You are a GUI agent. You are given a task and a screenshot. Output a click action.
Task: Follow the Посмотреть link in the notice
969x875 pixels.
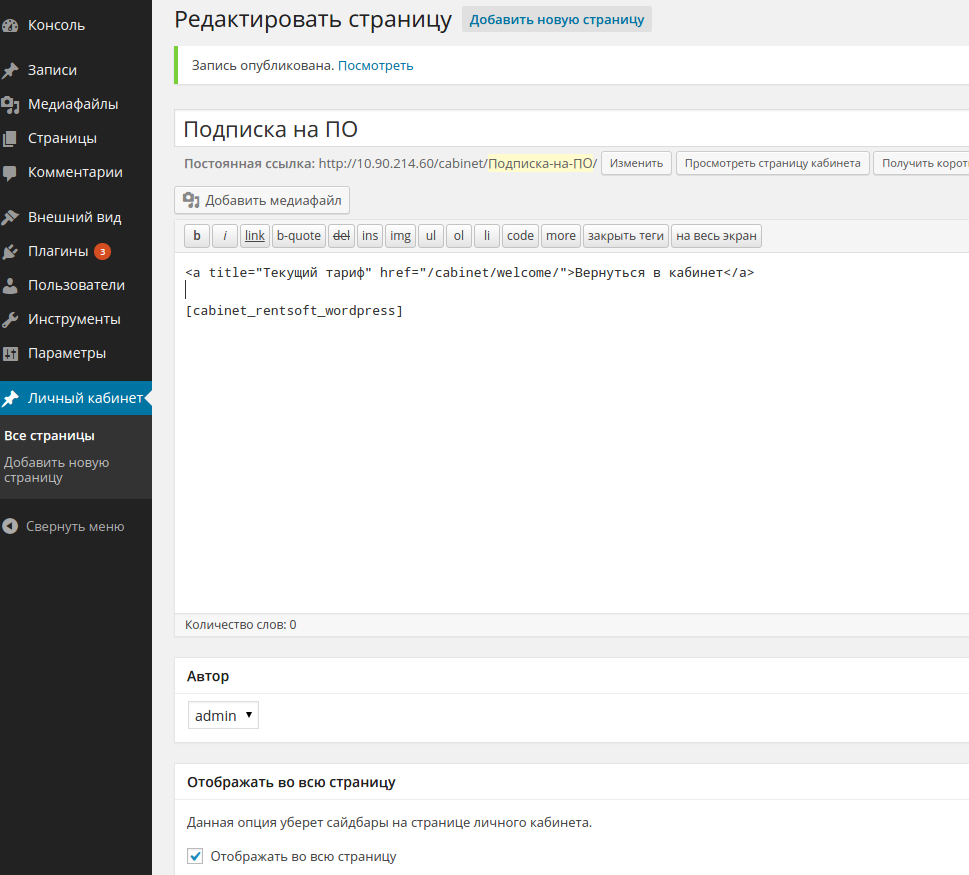(x=375, y=66)
